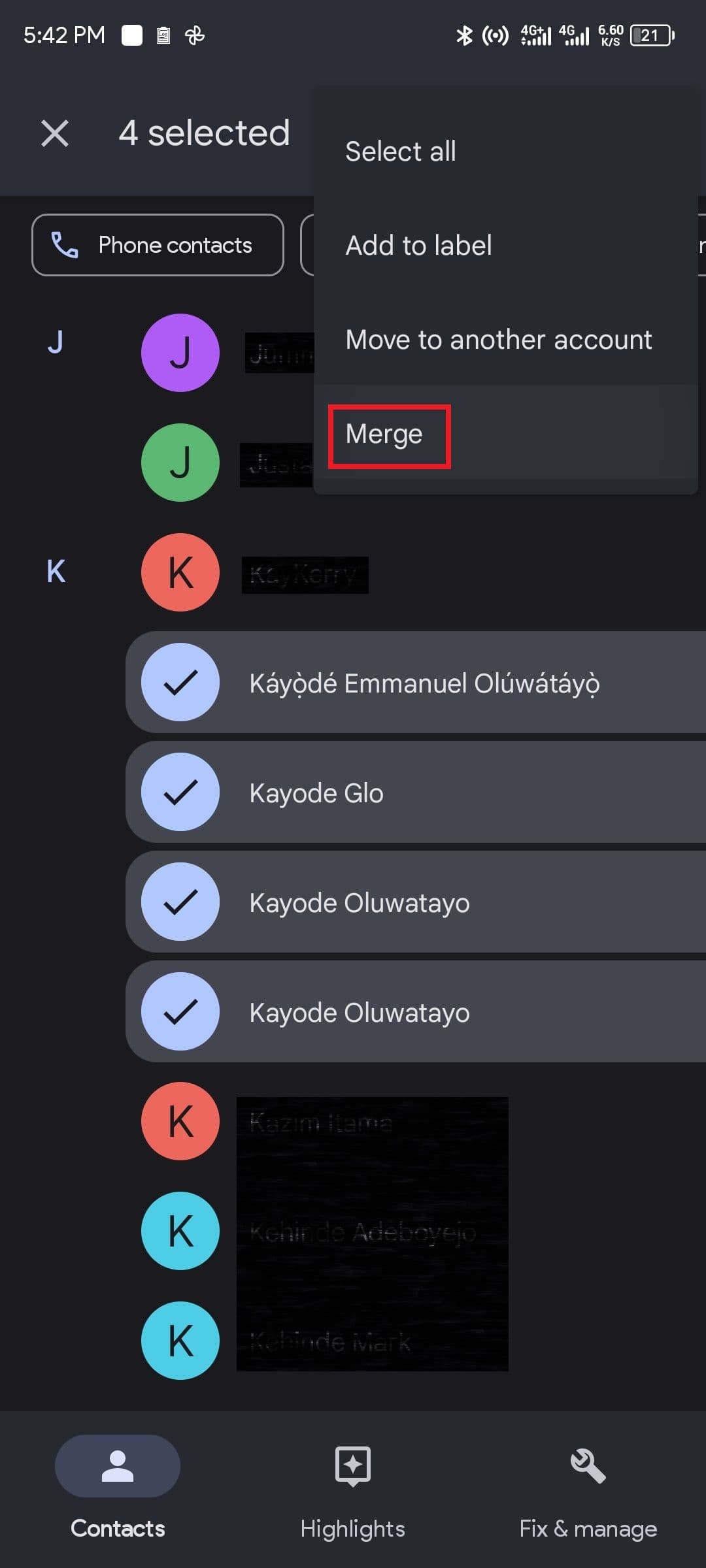Viewport: 706px width, 1568px height.
Task: Open the Highlights tab icon
Action: pyautogui.click(x=353, y=1465)
